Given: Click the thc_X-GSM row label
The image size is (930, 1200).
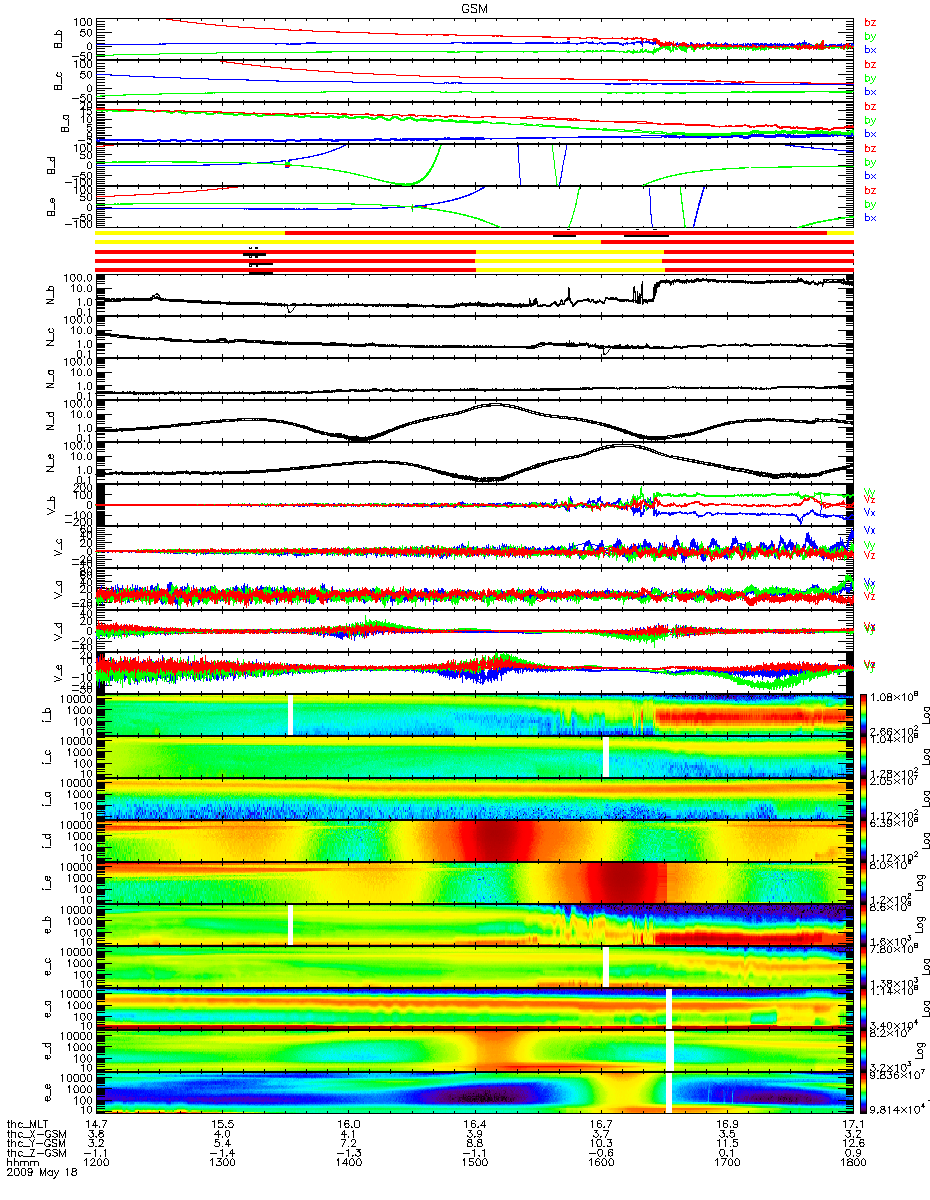Looking at the screenshot, I should click(x=37, y=1135).
